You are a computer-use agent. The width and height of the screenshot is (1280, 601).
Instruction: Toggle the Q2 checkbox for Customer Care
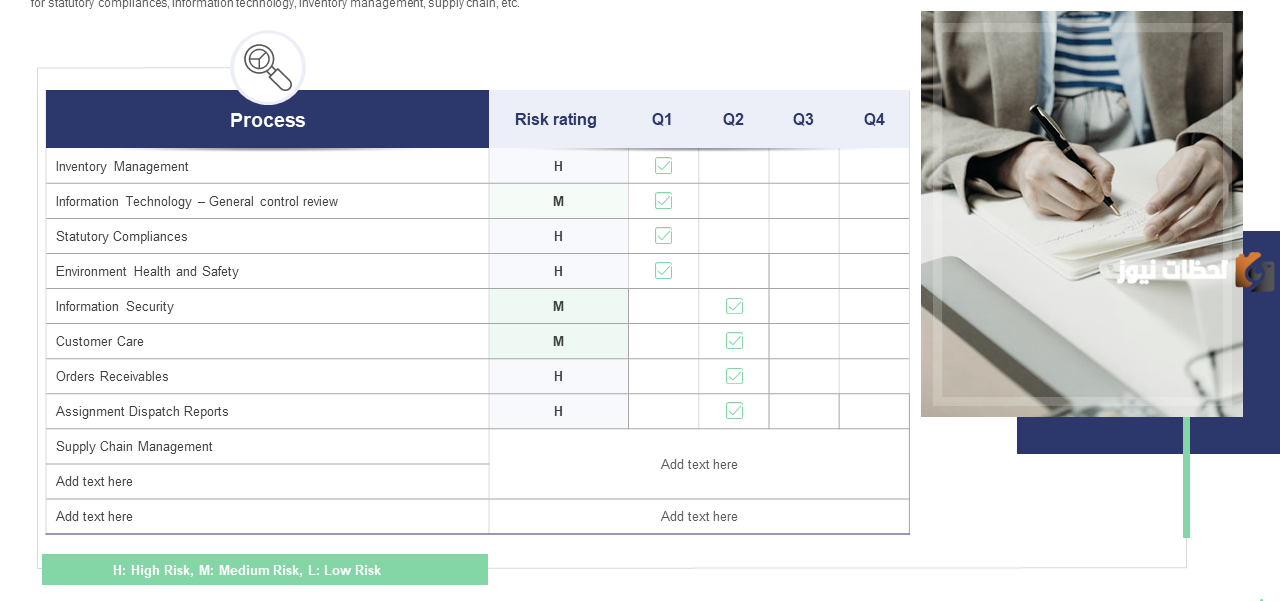click(734, 341)
